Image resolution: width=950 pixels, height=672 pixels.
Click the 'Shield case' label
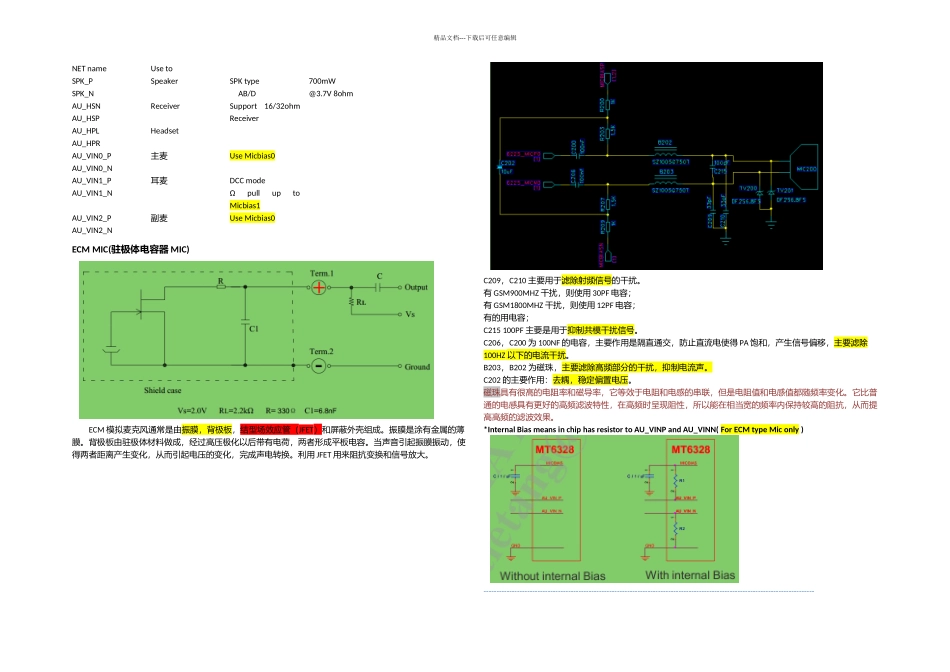[x=162, y=390]
